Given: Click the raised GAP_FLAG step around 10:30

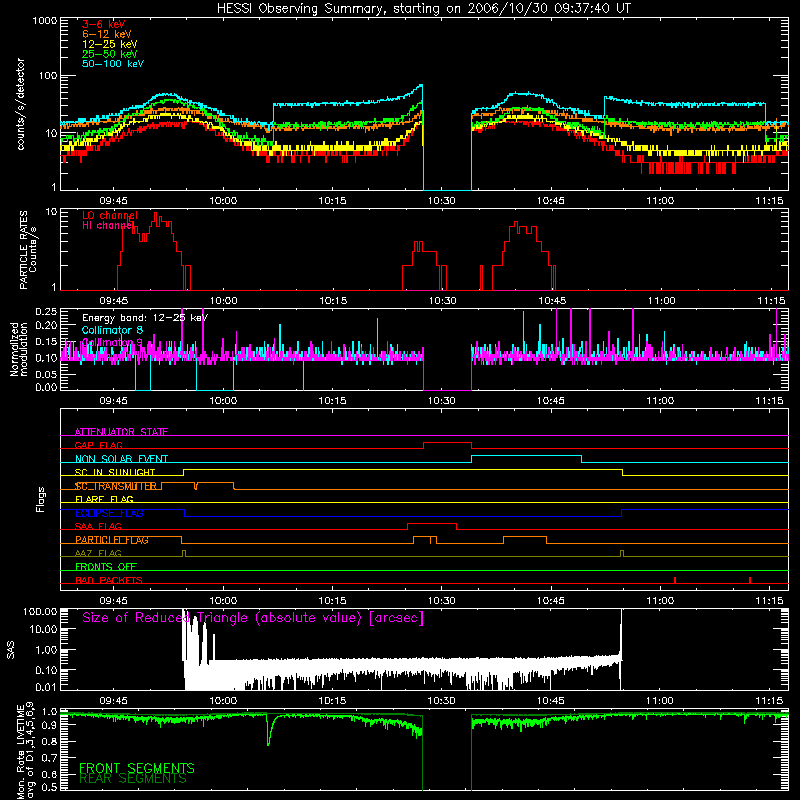Looking at the screenshot, I should [x=447, y=443].
